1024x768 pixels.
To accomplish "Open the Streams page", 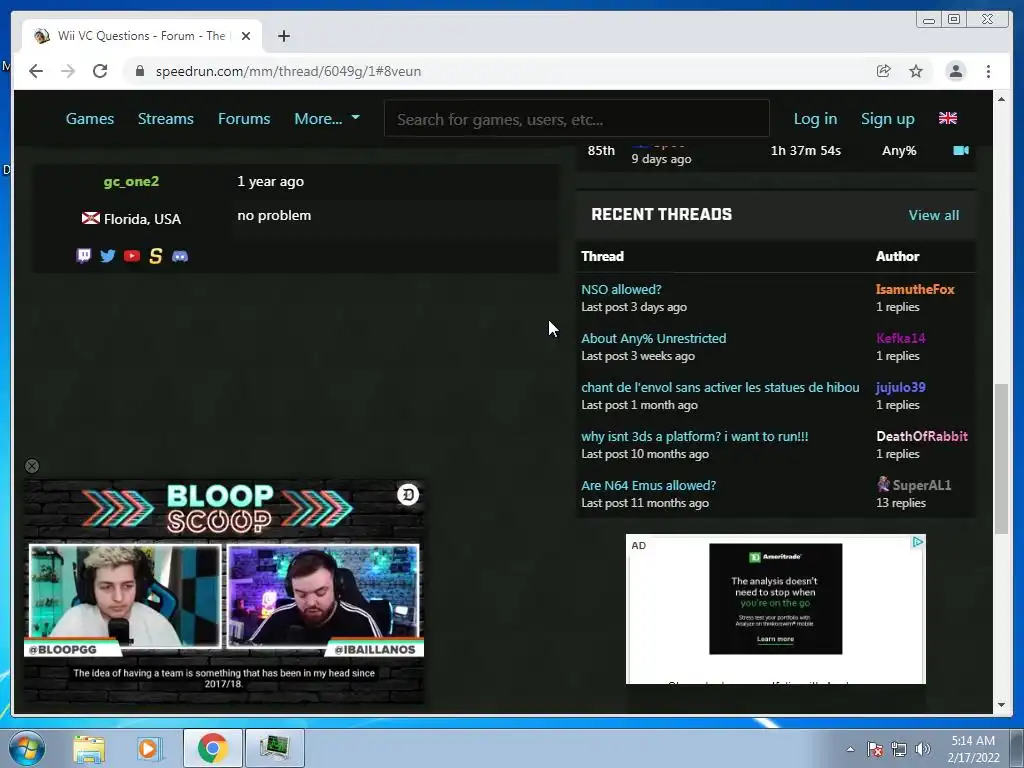I will point(166,118).
